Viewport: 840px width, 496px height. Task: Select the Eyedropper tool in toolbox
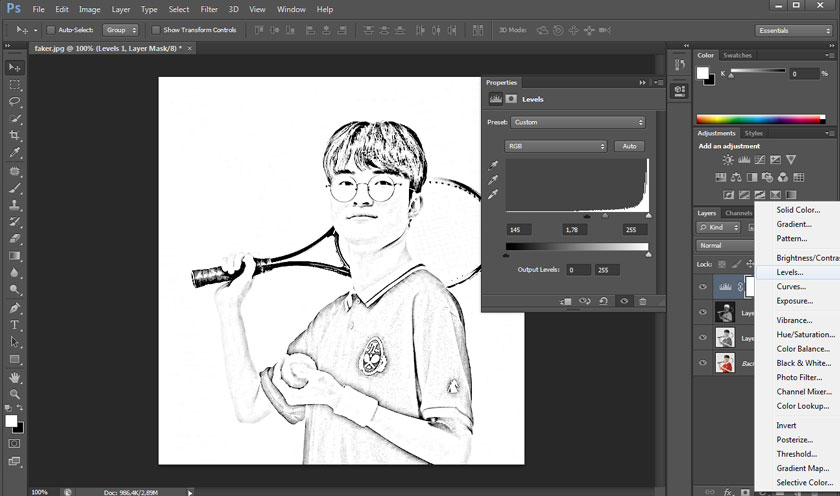(x=14, y=153)
